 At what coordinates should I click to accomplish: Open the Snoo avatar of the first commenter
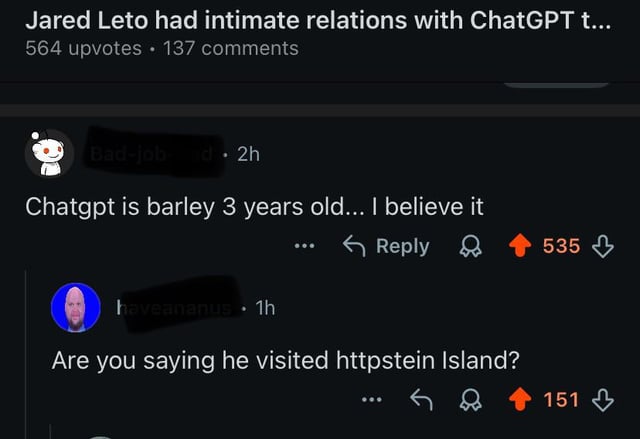[48, 154]
